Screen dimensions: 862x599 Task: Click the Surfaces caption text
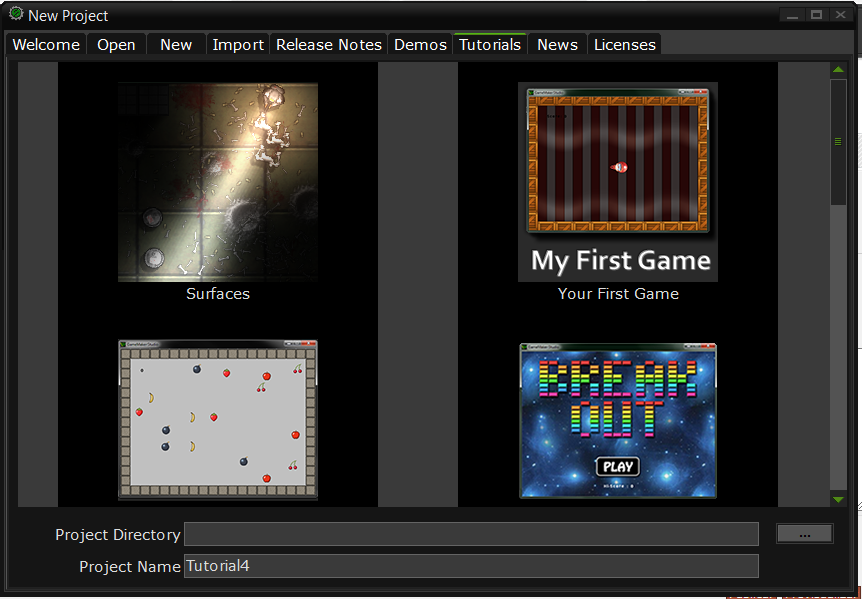point(218,293)
